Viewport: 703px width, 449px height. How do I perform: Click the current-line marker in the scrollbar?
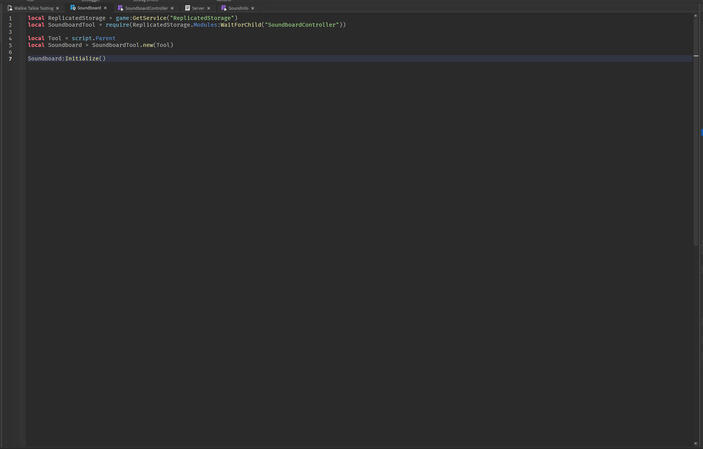696,56
